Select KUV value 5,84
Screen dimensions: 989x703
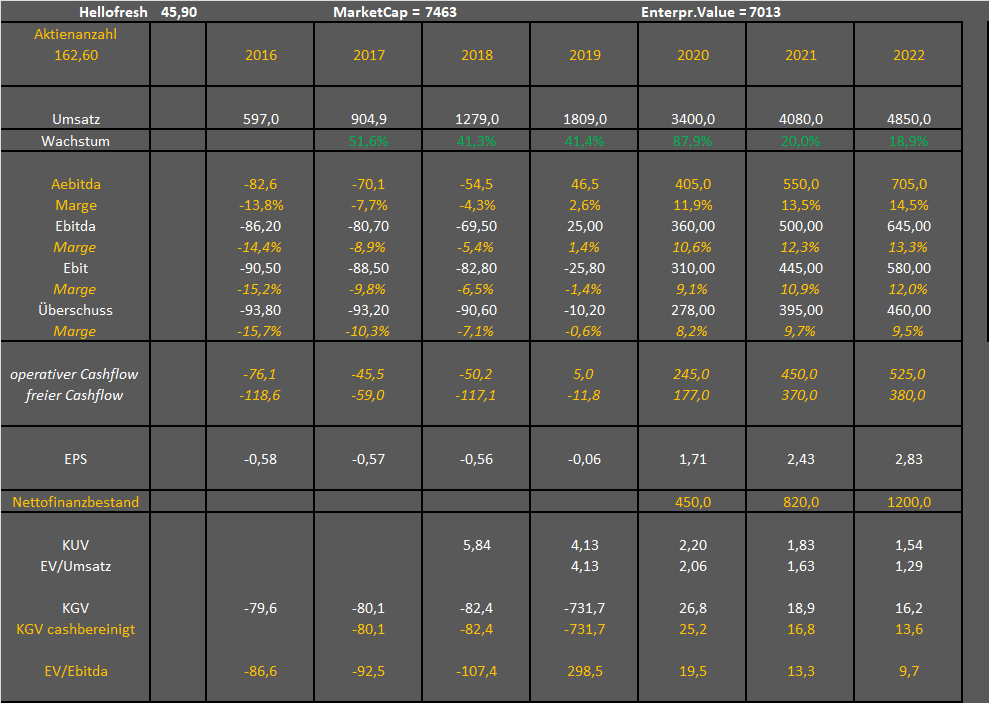[476, 545]
